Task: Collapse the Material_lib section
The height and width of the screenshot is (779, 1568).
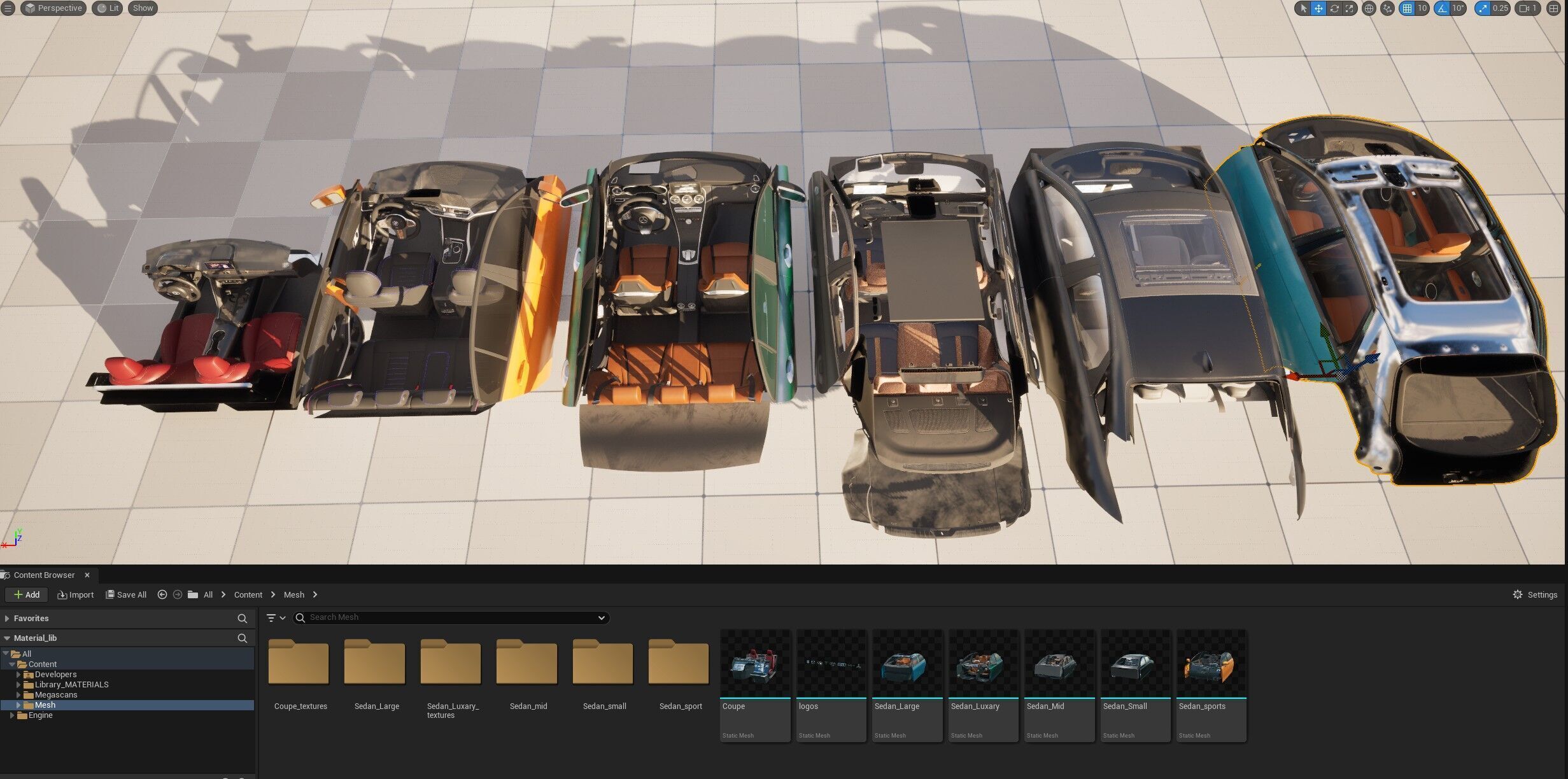Action: click(x=7, y=638)
